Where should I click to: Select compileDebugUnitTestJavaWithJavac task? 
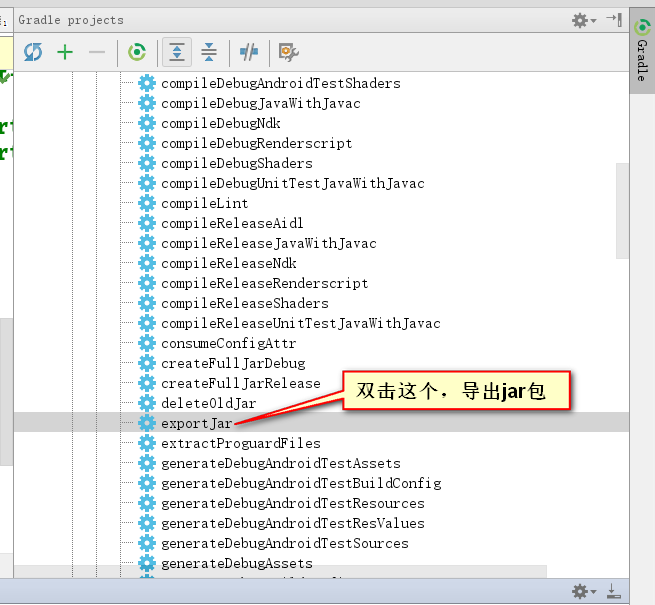click(x=293, y=183)
